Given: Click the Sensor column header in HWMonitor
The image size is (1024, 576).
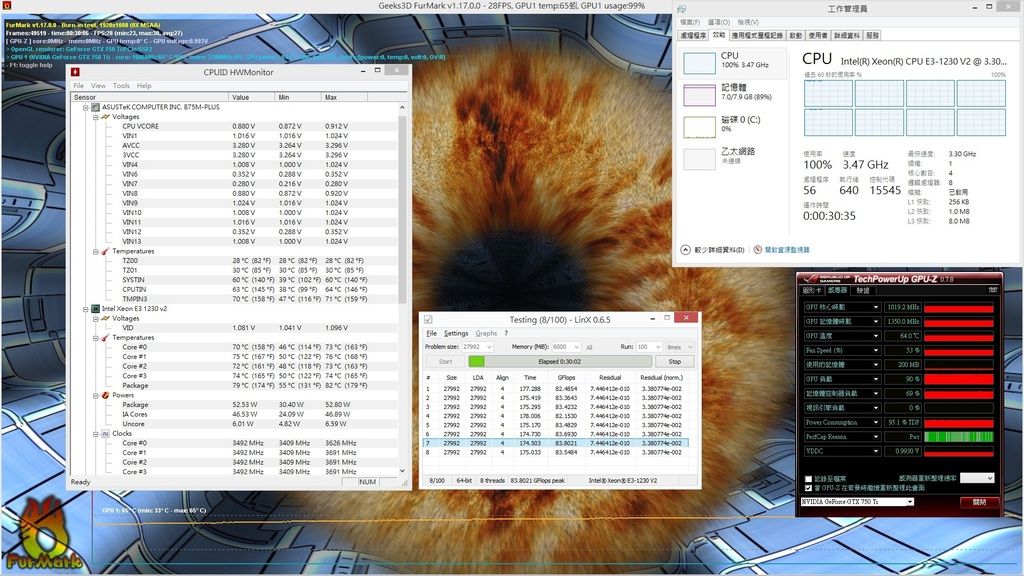Looking at the screenshot, I should pyautogui.click(x=149, y=97).
